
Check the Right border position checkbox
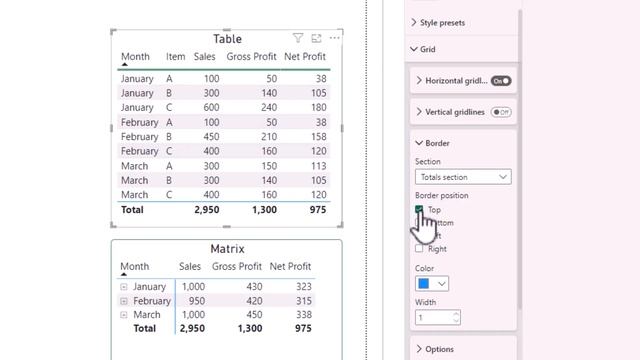click(x=419, y=249)
